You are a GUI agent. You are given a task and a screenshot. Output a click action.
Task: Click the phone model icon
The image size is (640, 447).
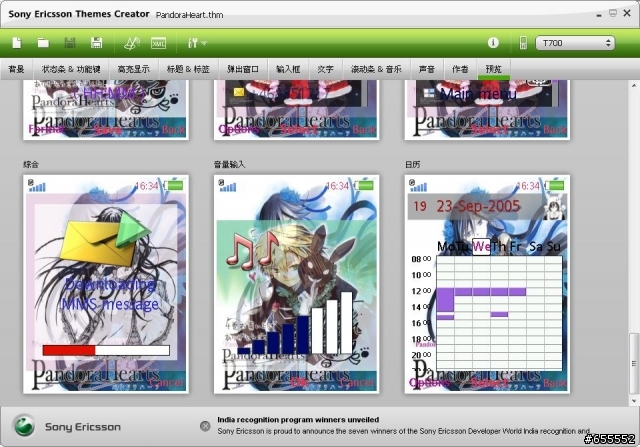point(523,43)
